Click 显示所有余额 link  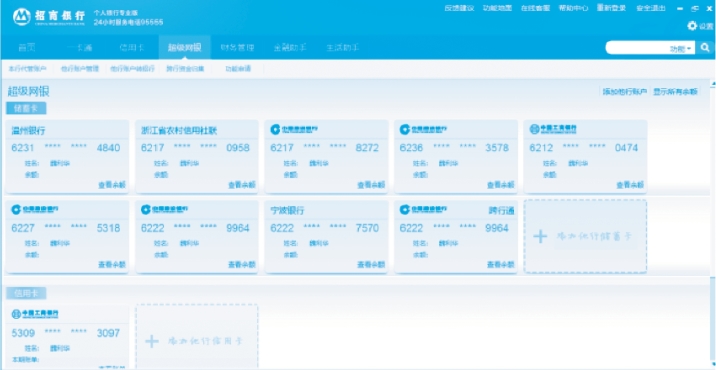pyautogui.click(x=675, y=92)
